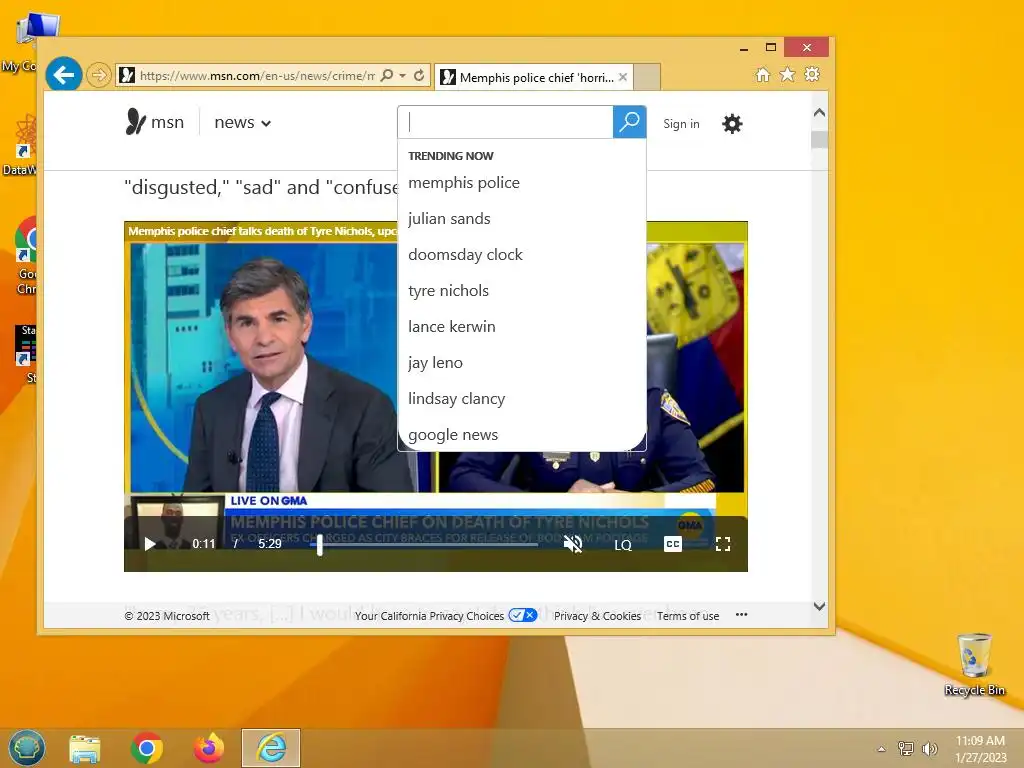Viewport: 1024px width, 768px height.
Task: Click Internet Explorer taskbar icon
Action: [271, 748]
